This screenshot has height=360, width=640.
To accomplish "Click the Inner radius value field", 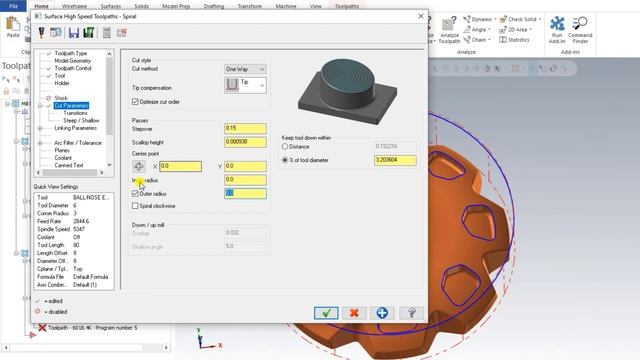I will coord(245,180).
